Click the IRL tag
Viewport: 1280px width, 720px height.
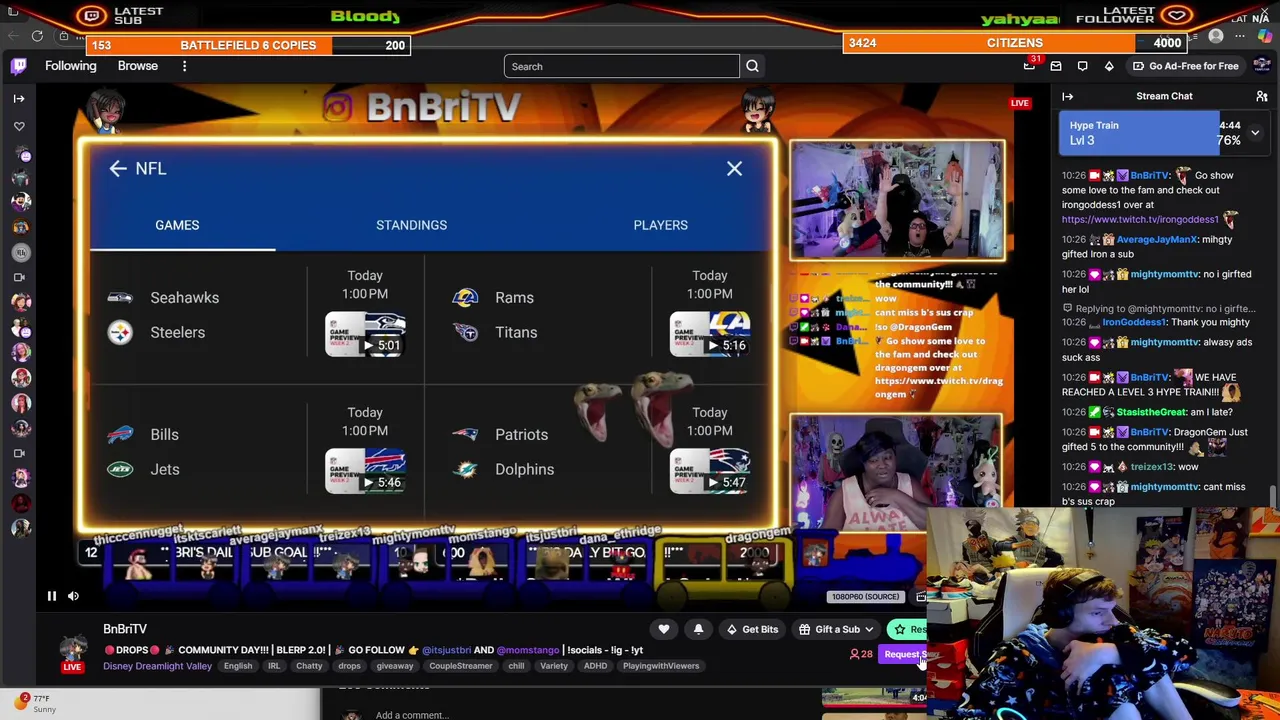274,666
